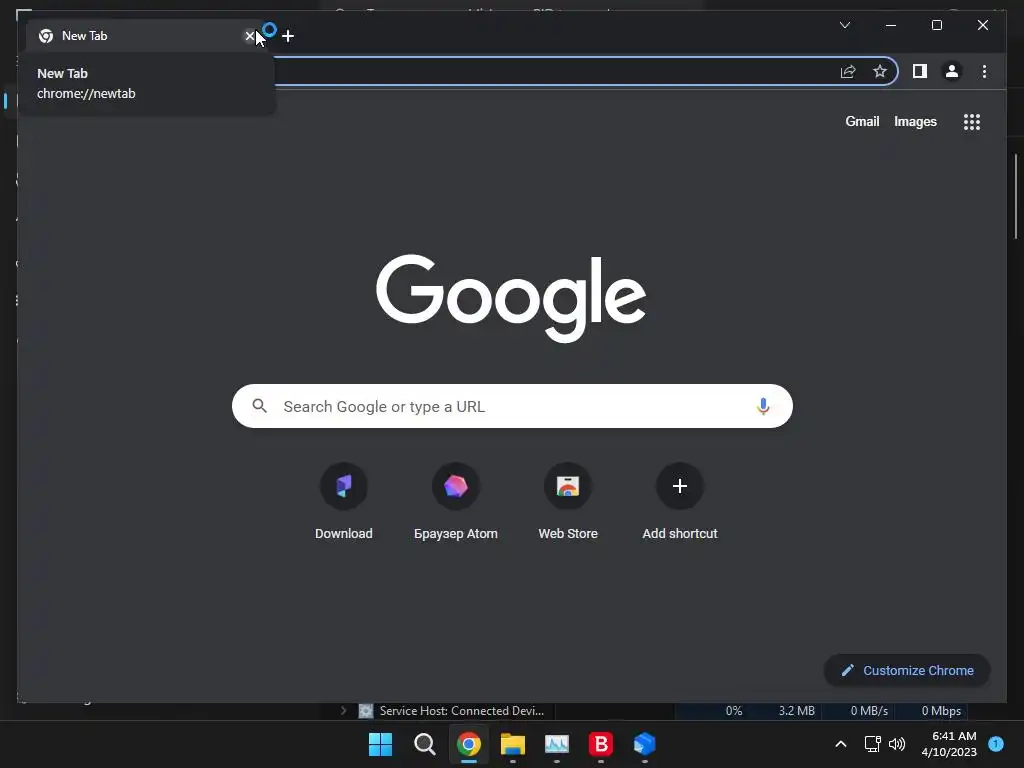
Task: Open the Web Store shortcut
Action: pyautogui.click(x=568, y=502)
